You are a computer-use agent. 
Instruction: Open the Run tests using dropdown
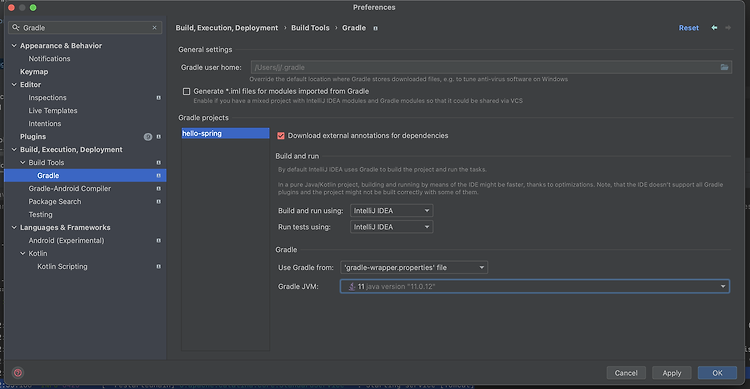tap(391, 227)
